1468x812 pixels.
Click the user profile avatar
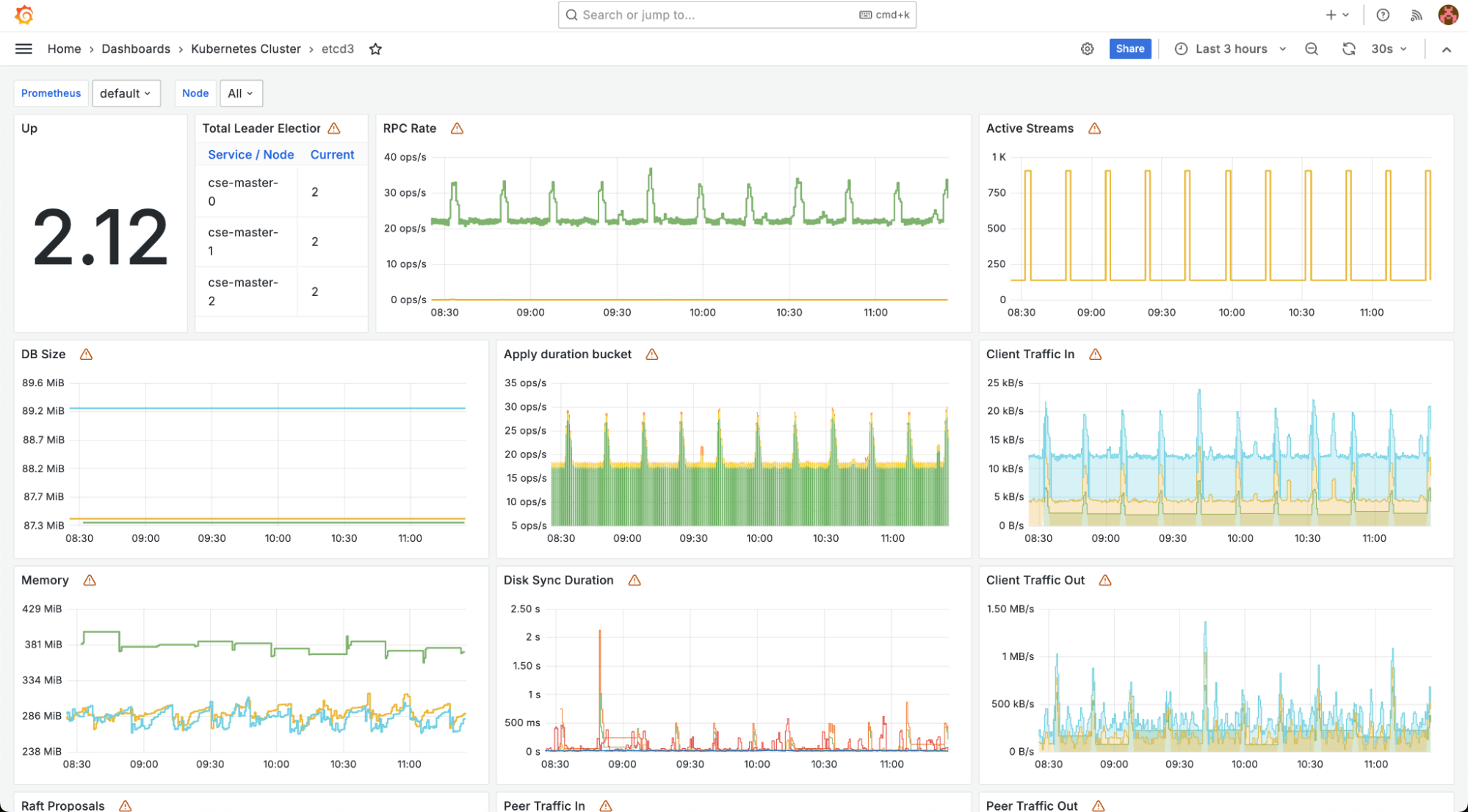point(1447,15)
